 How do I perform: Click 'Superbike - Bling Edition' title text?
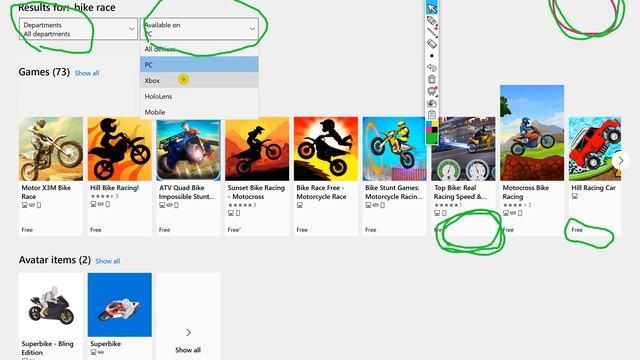(x=47, y=348)
